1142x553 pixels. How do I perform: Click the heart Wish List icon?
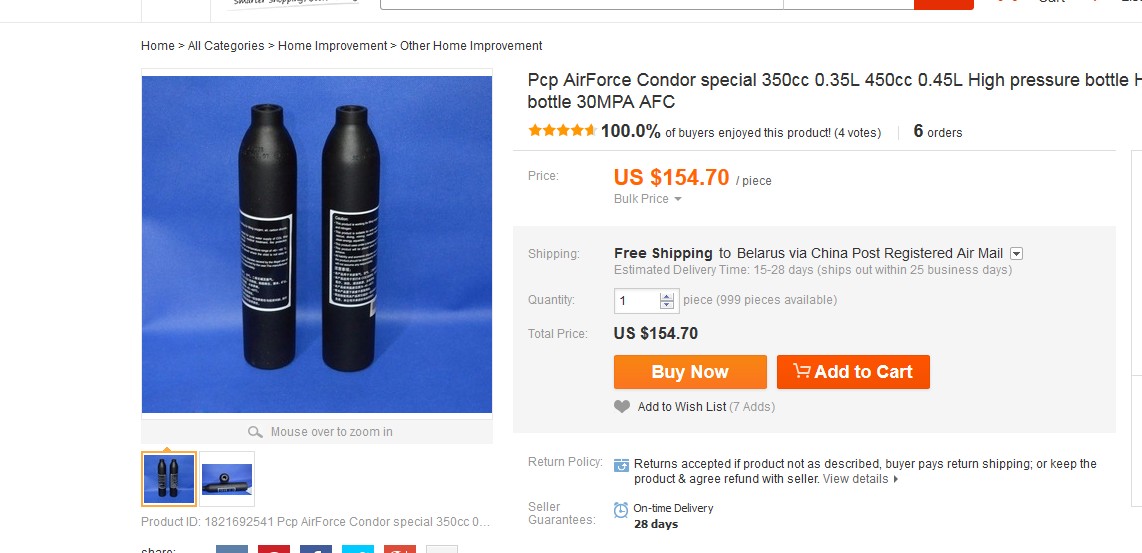click(622, 407)
